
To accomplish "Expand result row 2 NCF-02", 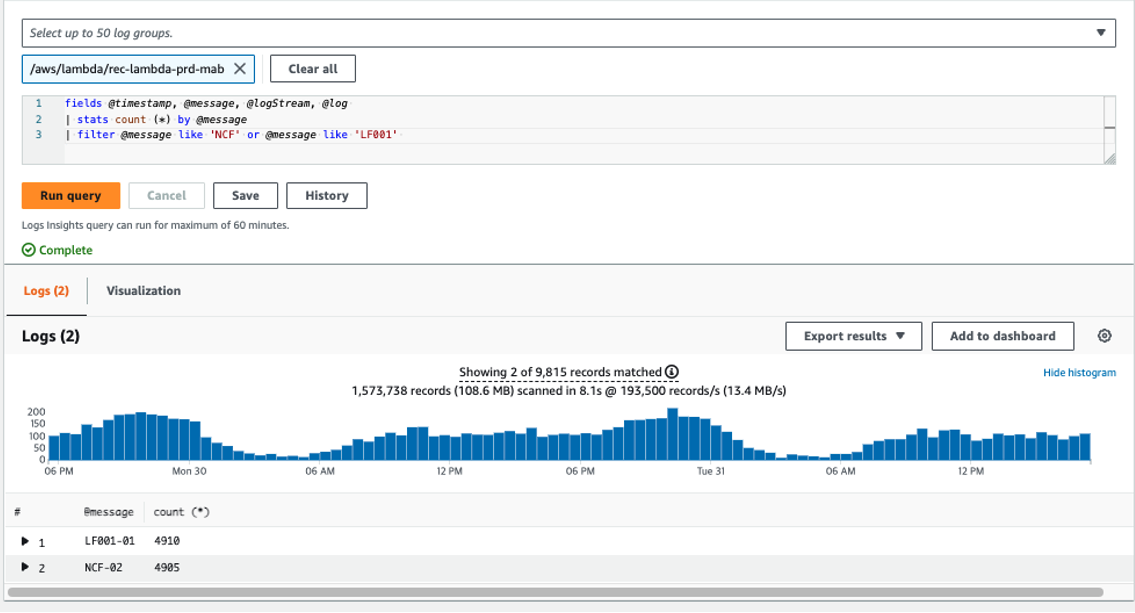I will click(x=25, y=567).
